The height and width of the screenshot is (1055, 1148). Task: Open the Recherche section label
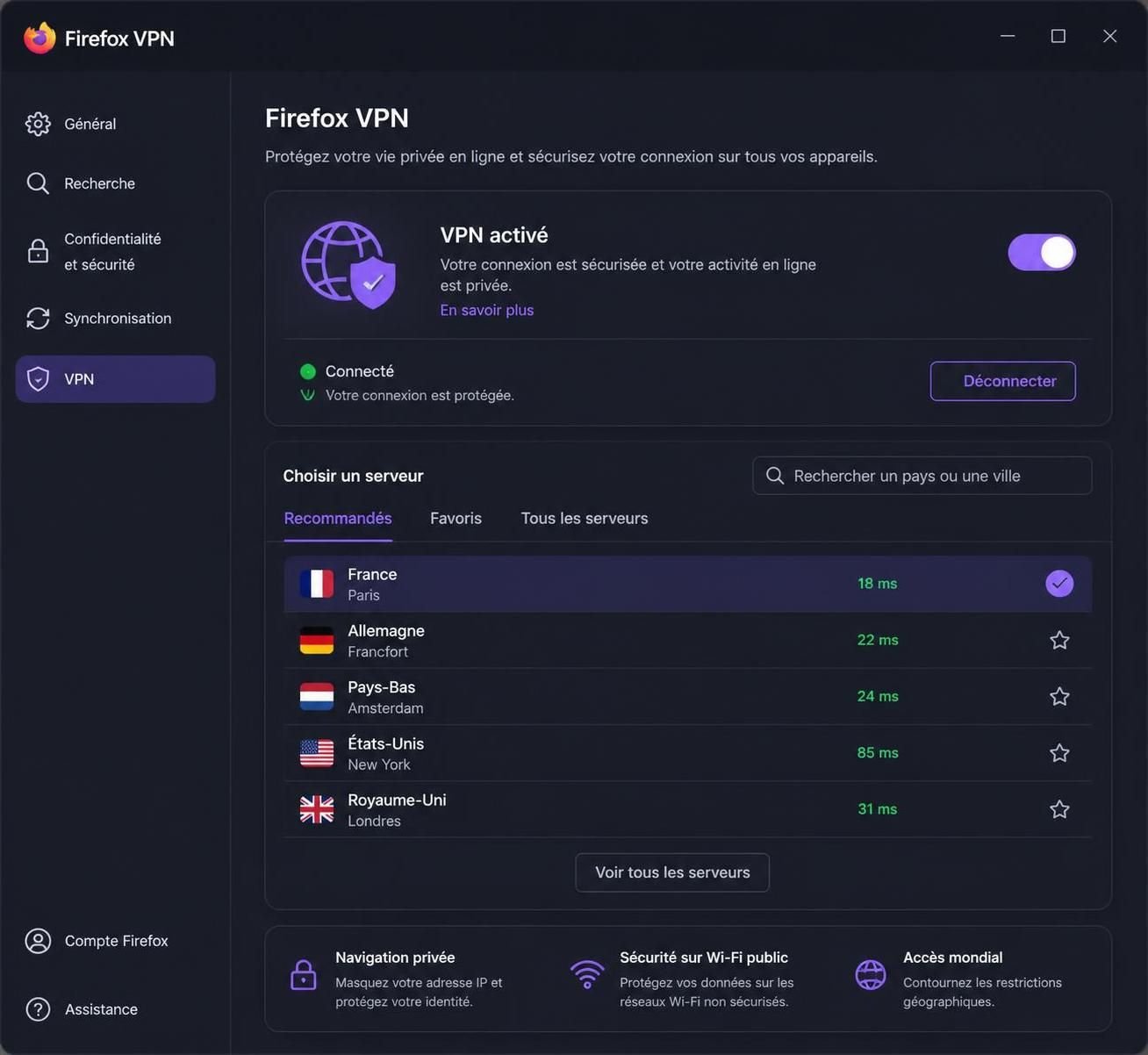[99, 183]
